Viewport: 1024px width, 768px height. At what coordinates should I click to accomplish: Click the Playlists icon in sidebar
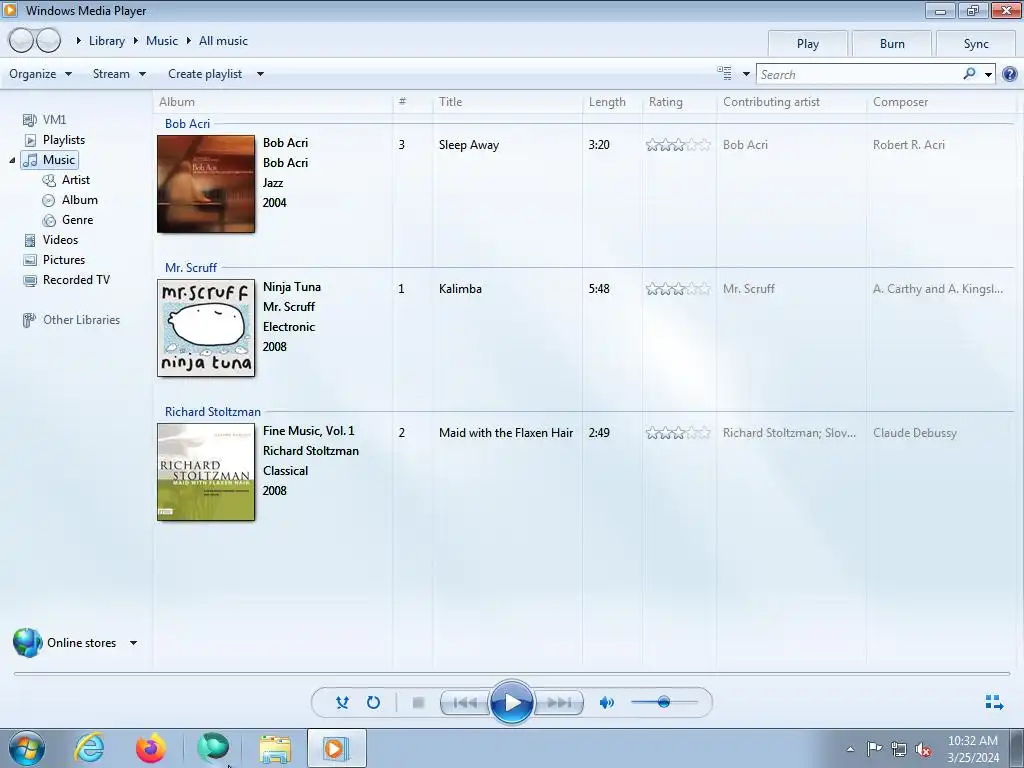tap(30, 140)
